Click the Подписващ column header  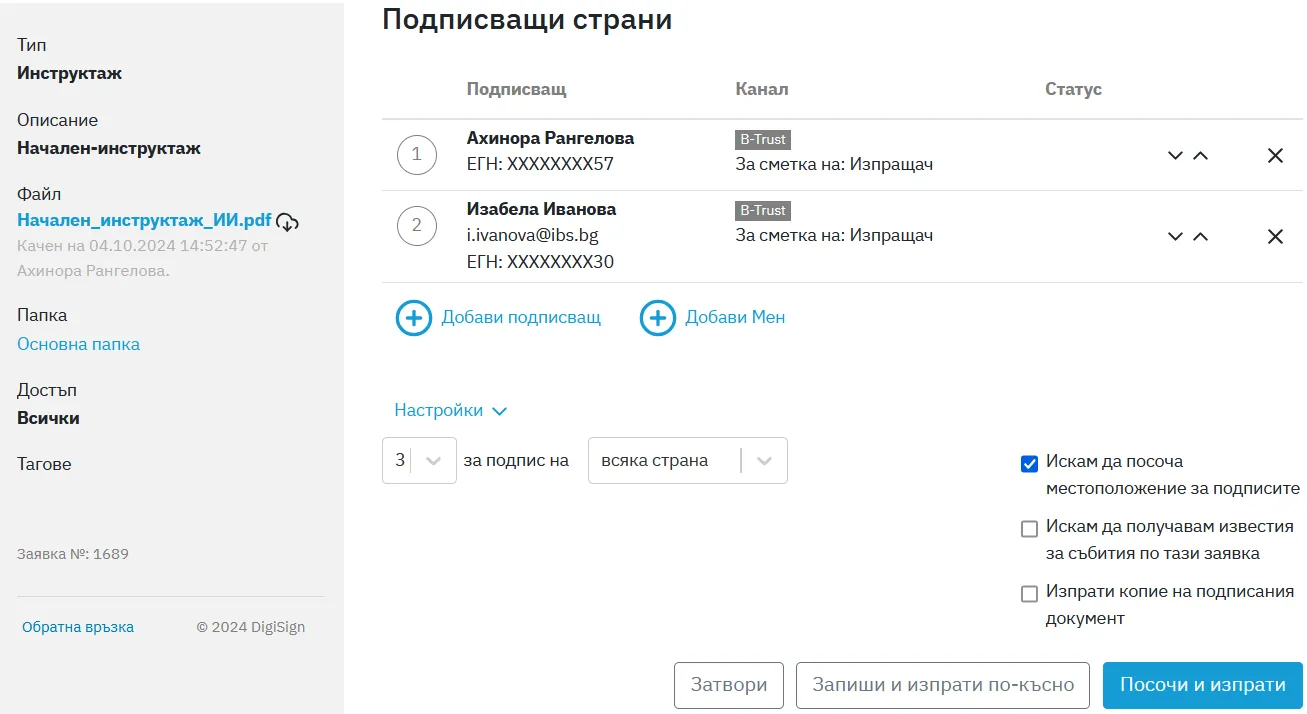(x=517, y=89)
